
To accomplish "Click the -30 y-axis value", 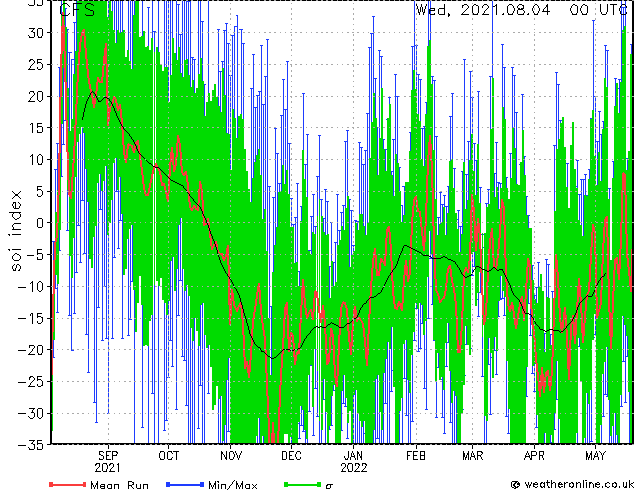I will coord(31,413).
